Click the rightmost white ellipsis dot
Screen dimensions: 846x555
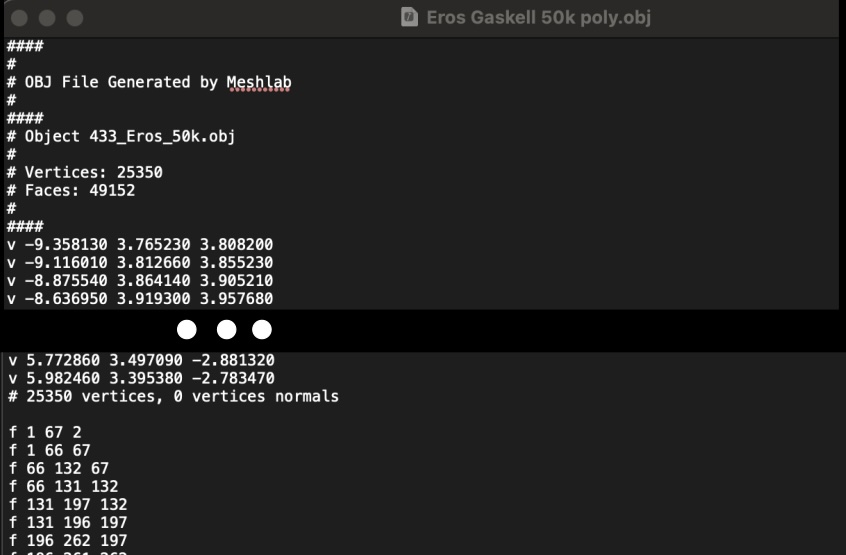[x=262, y=329]
